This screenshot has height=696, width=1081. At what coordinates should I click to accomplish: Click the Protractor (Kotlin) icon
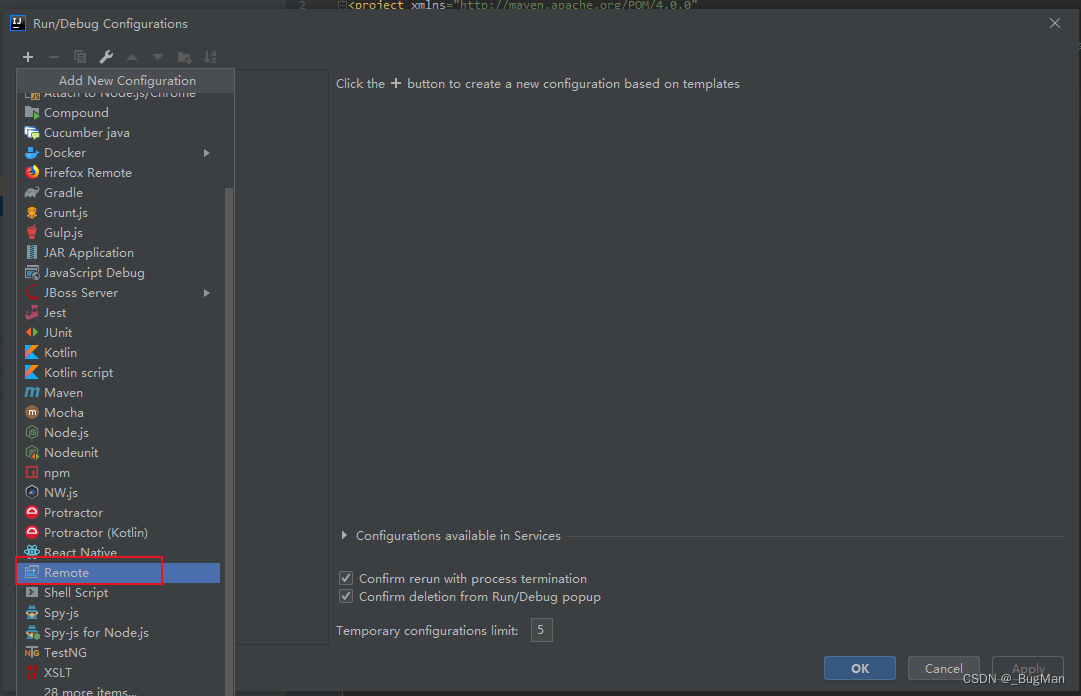point(32,532)
